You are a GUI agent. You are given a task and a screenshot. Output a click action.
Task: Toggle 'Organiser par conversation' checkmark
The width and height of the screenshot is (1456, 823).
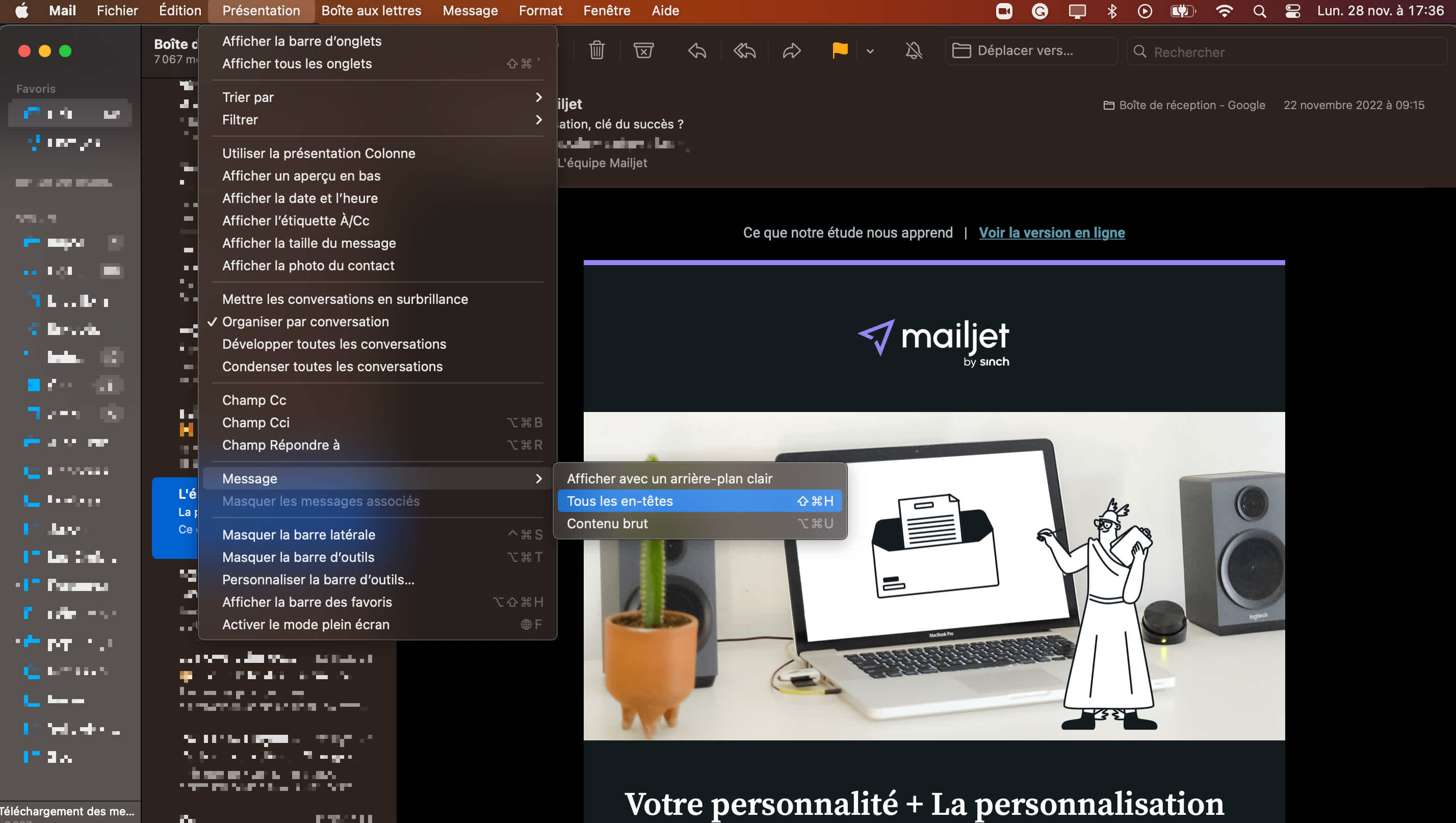coord(305,322)
